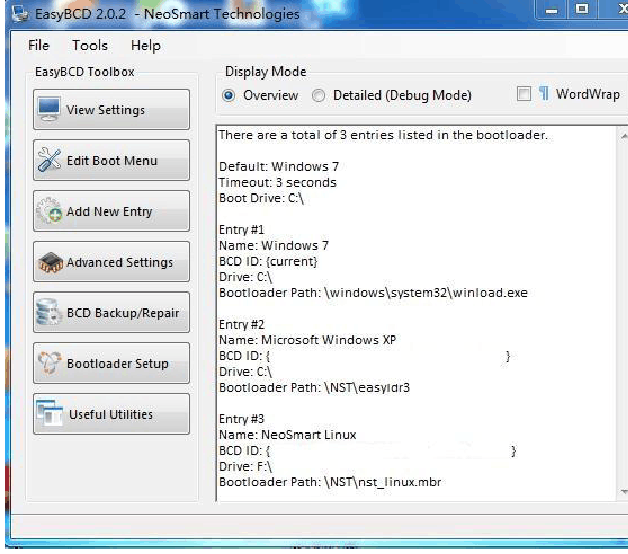Open Bootloader Setup button label
Viewport: 628px width, 554px height.
118,364
